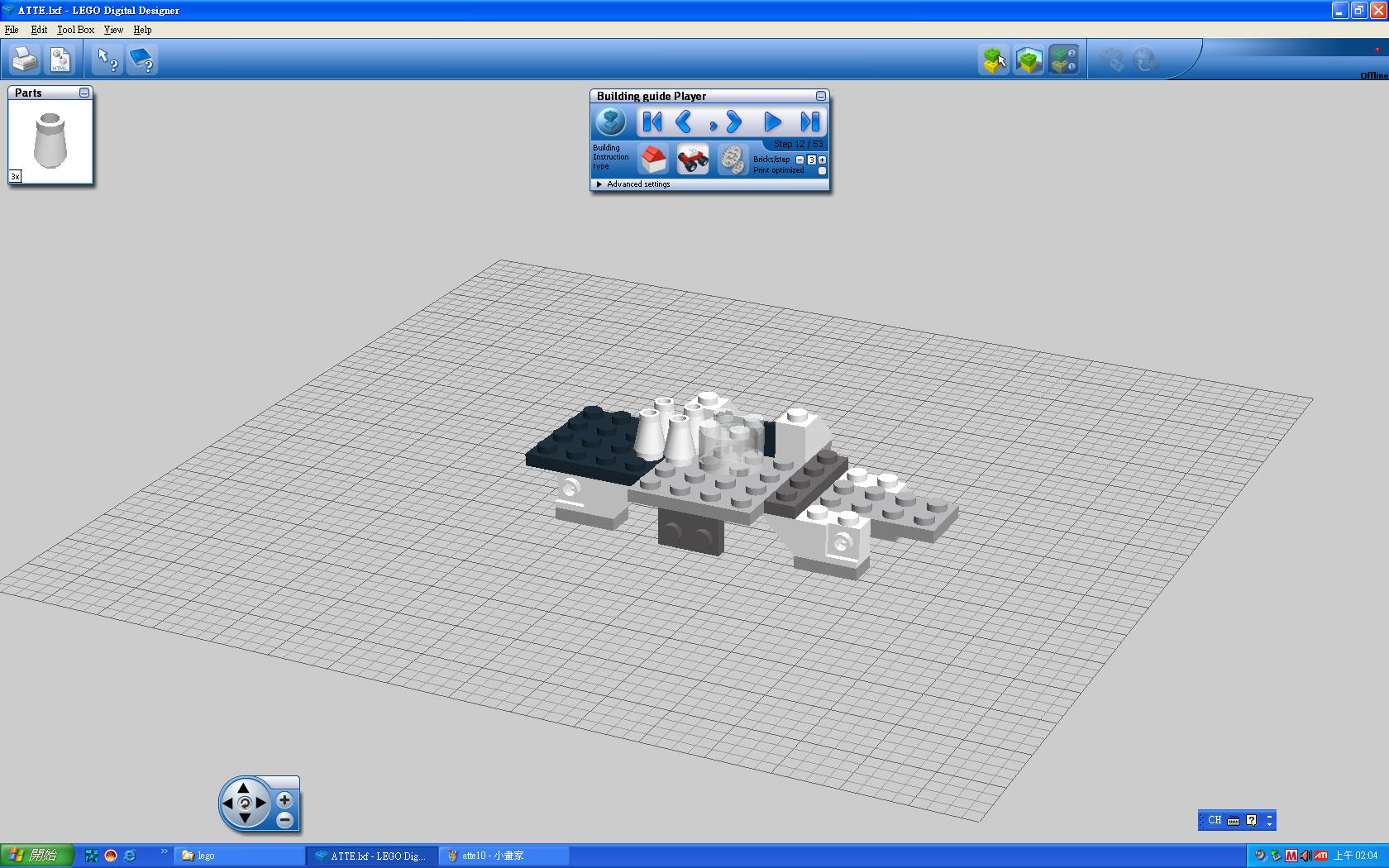Switch to View mode with the backdrop-bricks icon
The height and width of the screenshot is (868, 1389).
tap(1029, 60)
